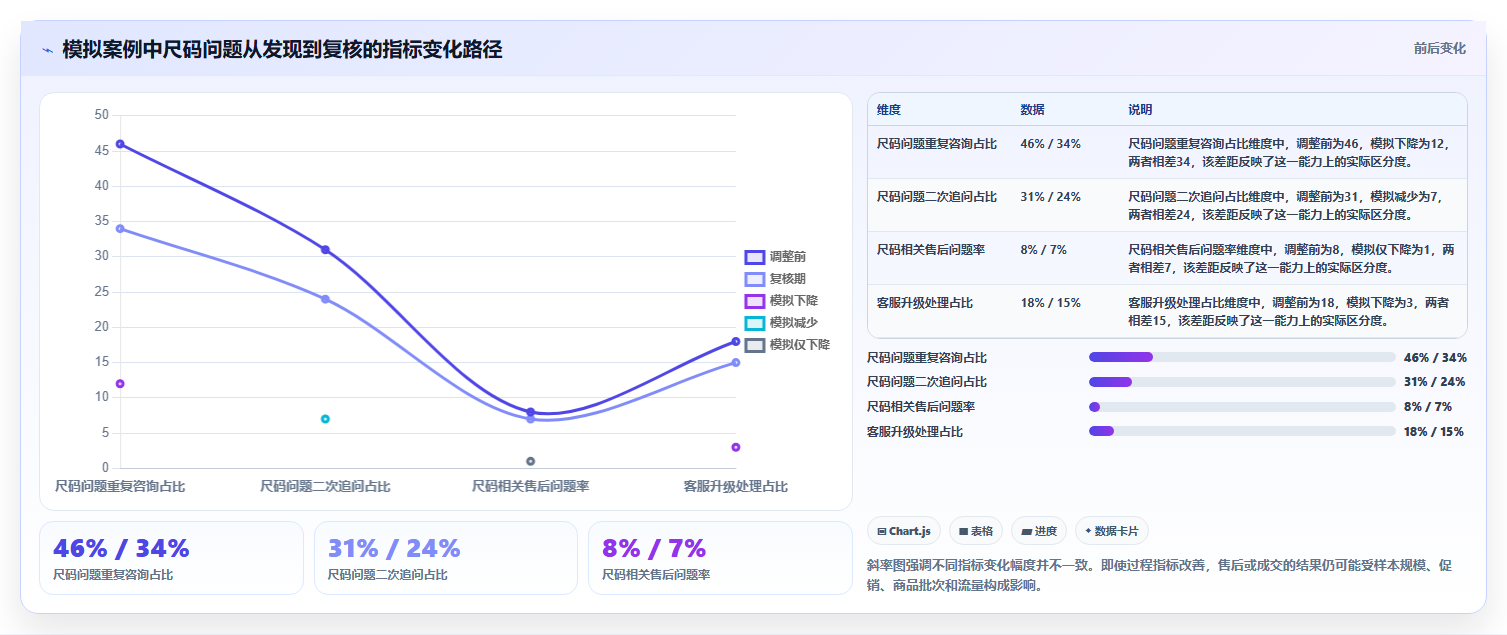Click the 调整前 point at value 46
The width and height of the screenshot is (1507, 635).
120,144
